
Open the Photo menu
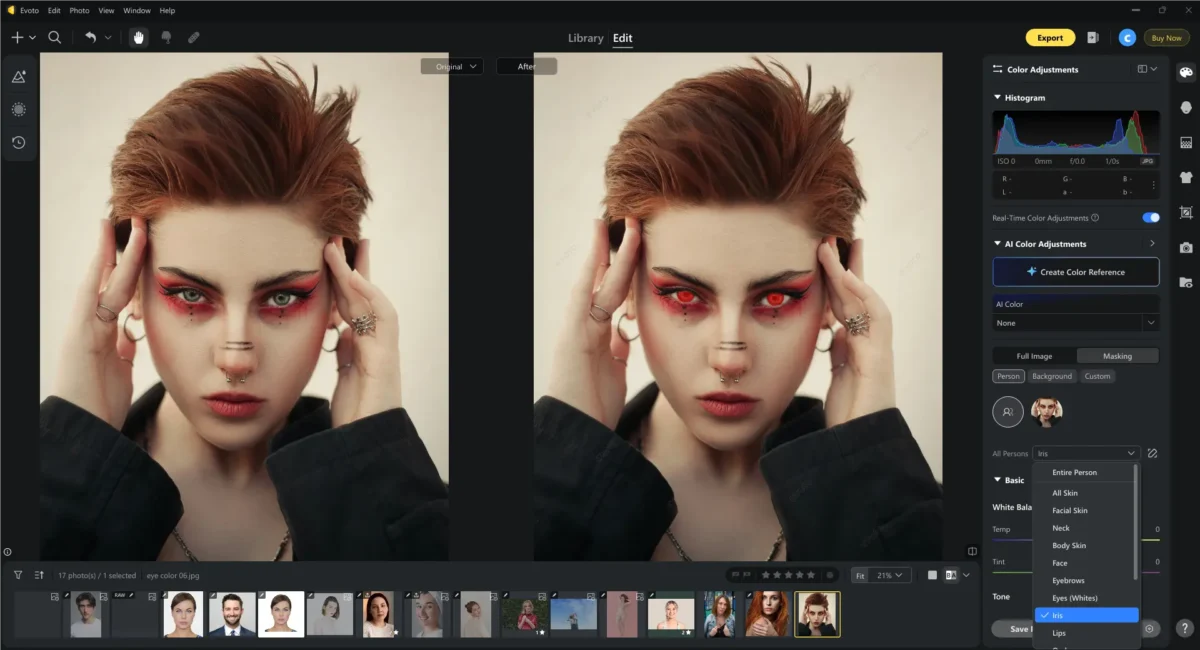coord(79,10)
